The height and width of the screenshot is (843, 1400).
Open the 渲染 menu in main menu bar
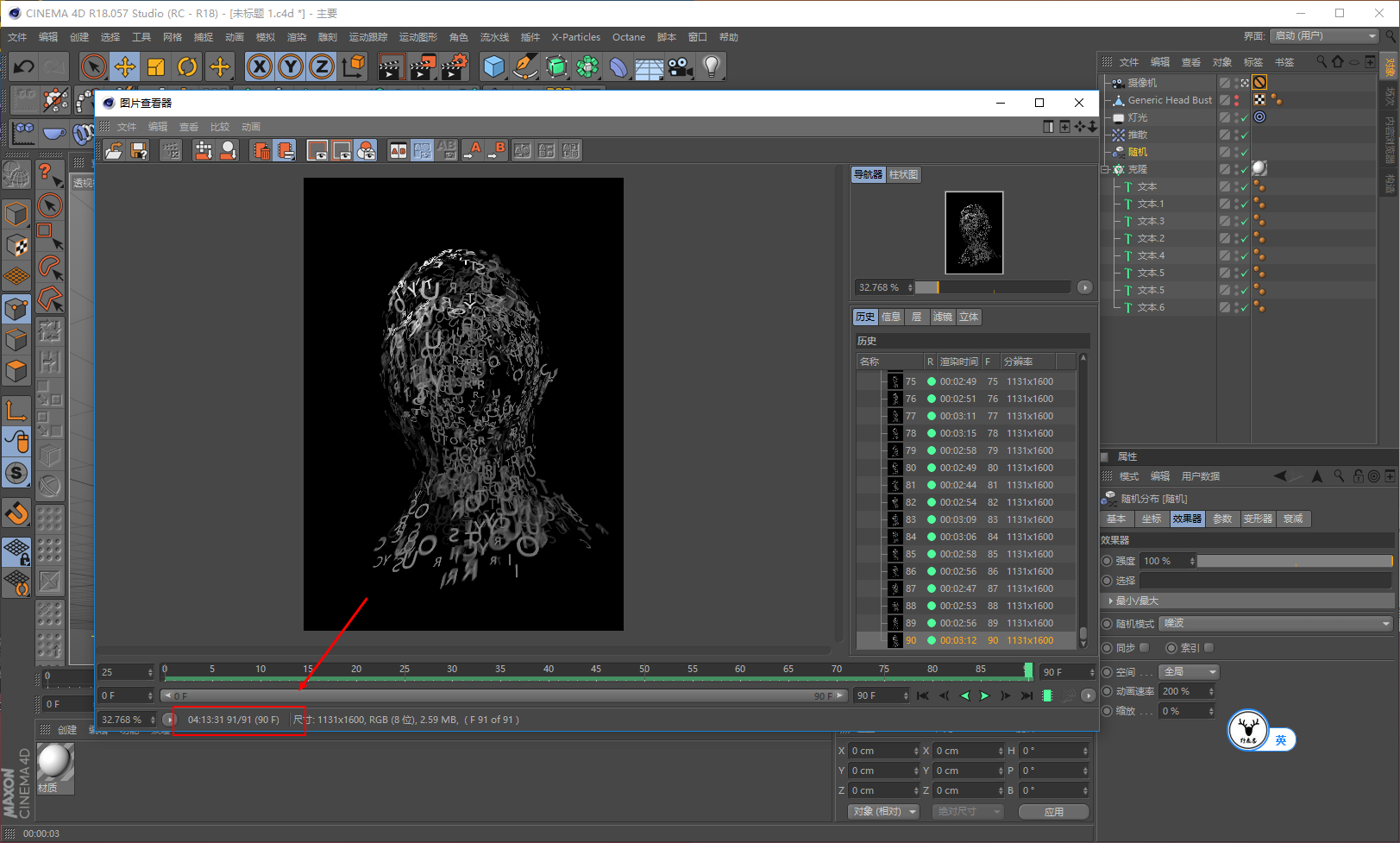[296, 37]
